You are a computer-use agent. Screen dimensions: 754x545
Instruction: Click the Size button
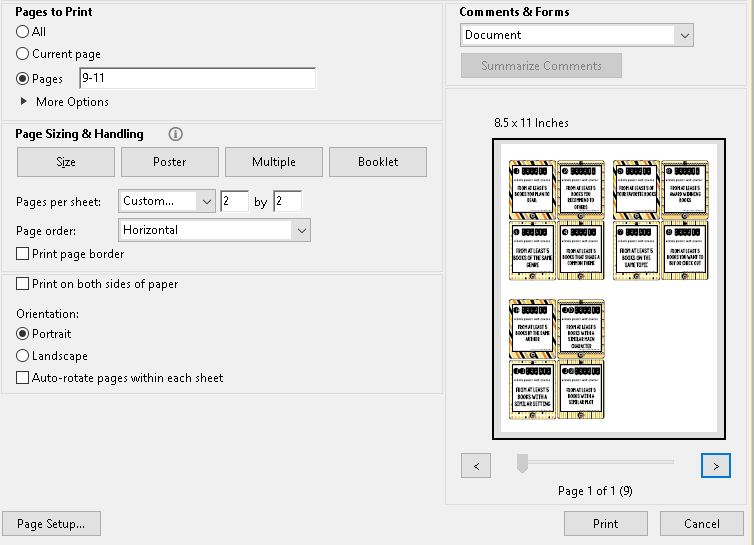(66, 162)
